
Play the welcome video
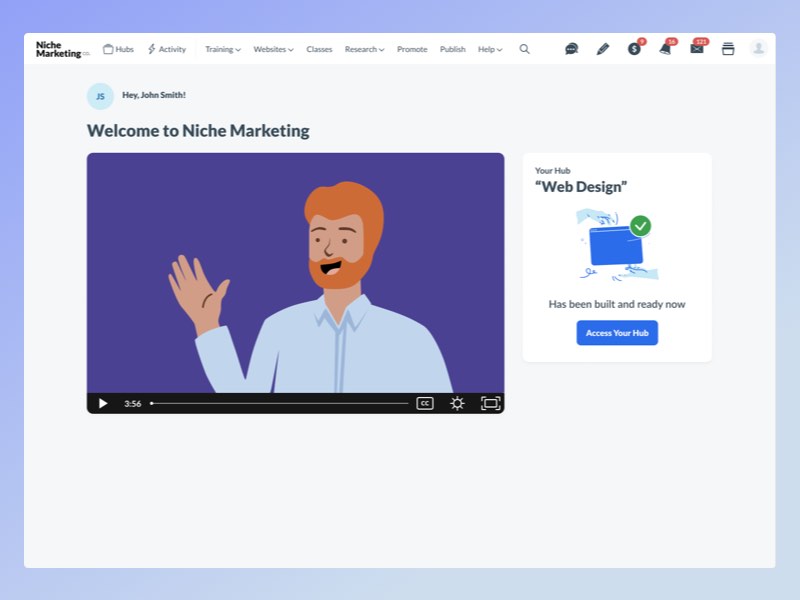103,403
